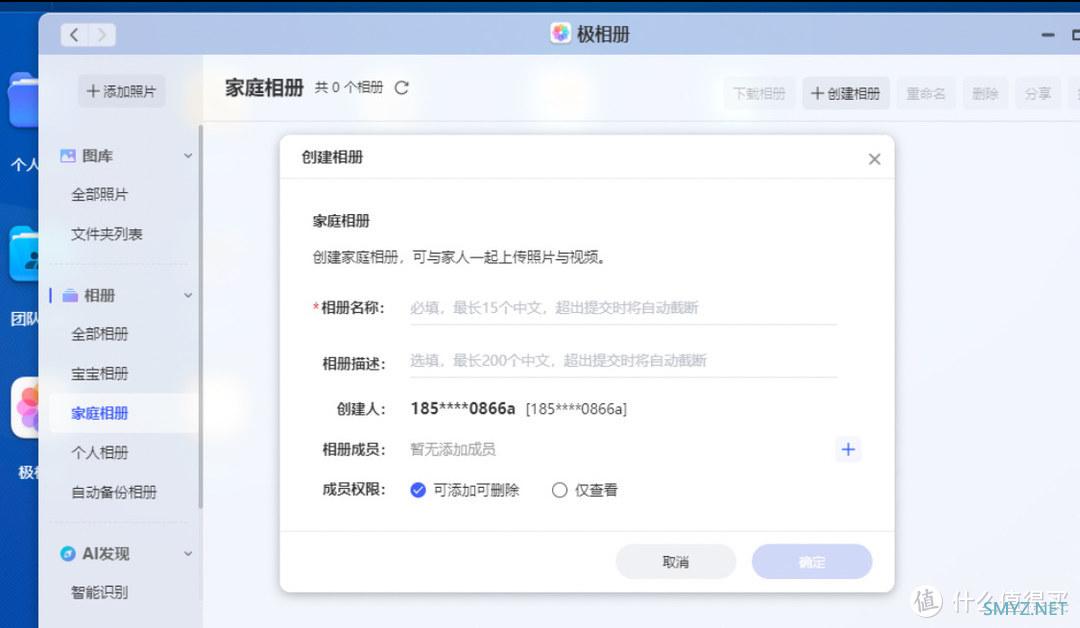Minimize the 极相册 window

coord(1048,34)
